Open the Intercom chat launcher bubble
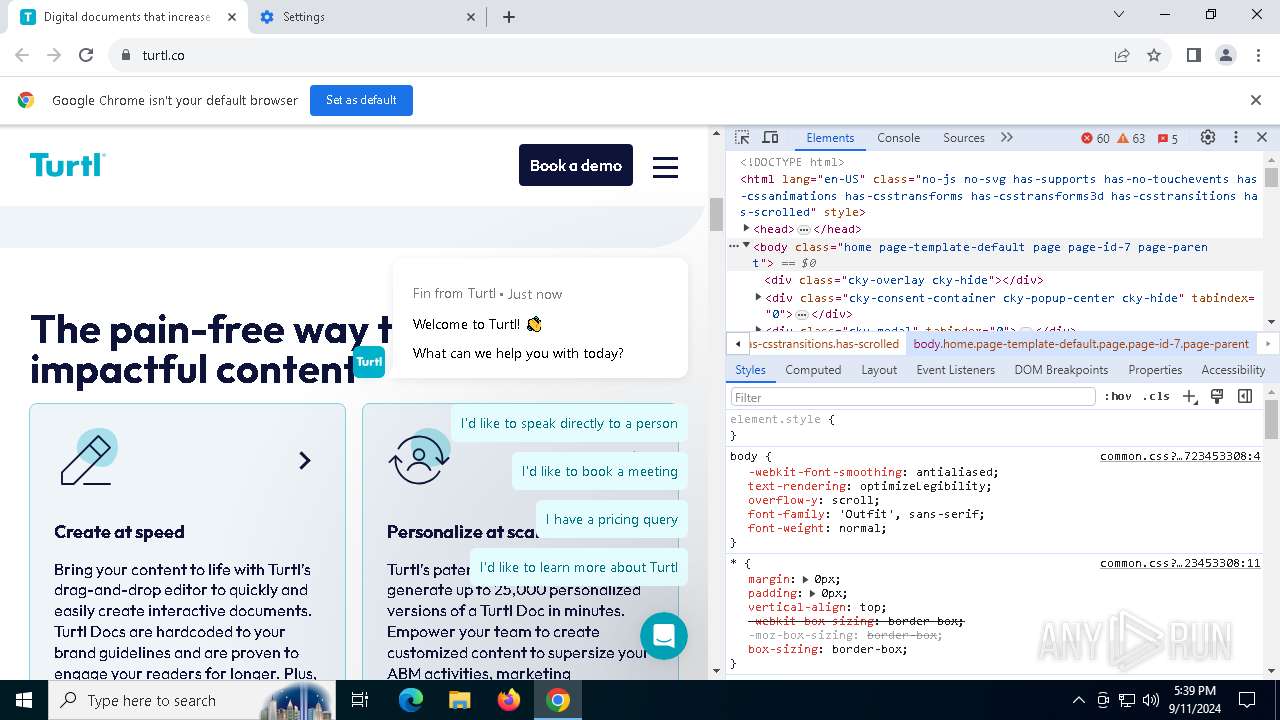The width and height of the screenshot is (1280, 720). (x=664, y=635)
